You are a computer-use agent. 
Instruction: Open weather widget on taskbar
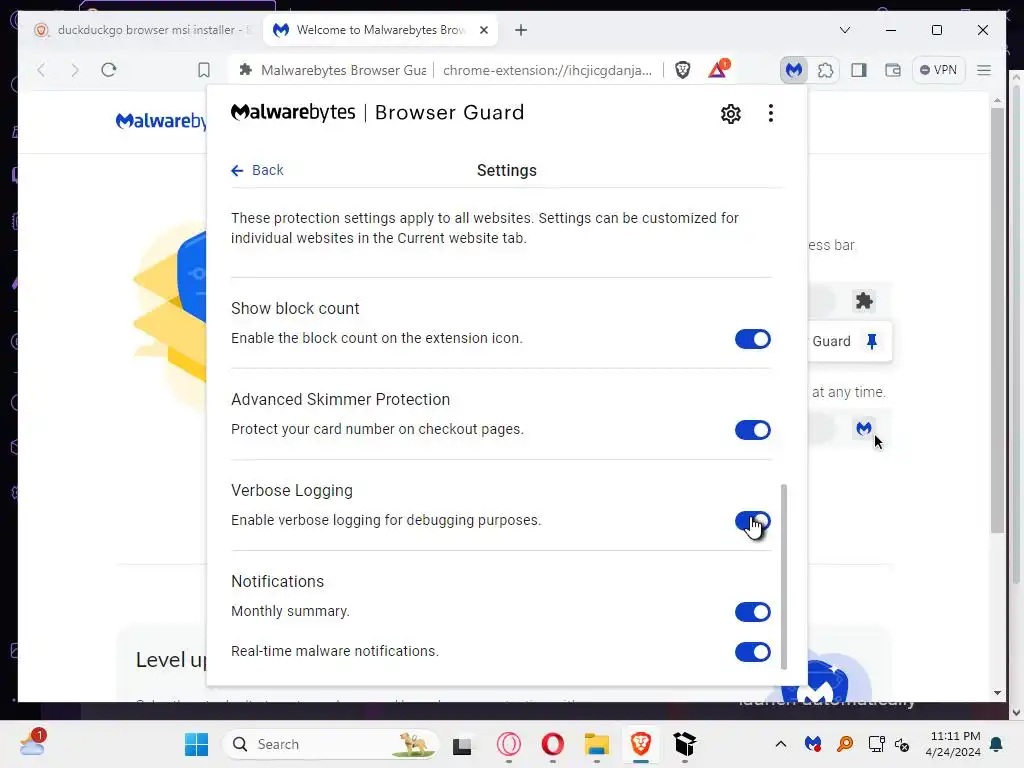[32, 743]
